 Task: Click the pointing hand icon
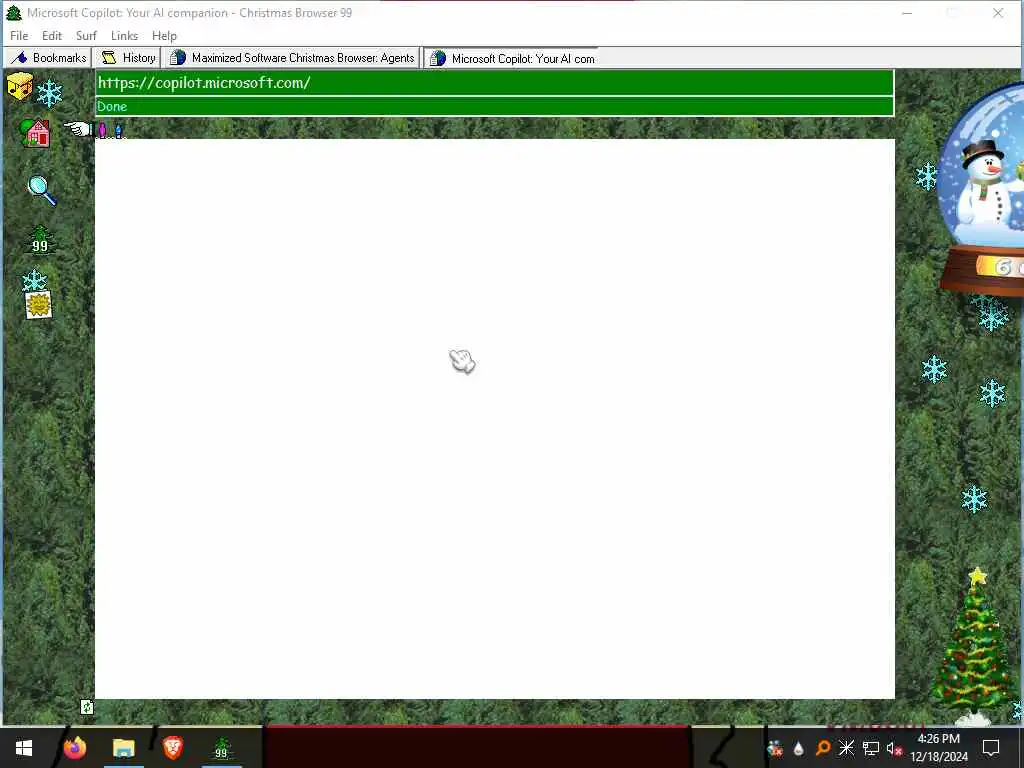point(78,129)
